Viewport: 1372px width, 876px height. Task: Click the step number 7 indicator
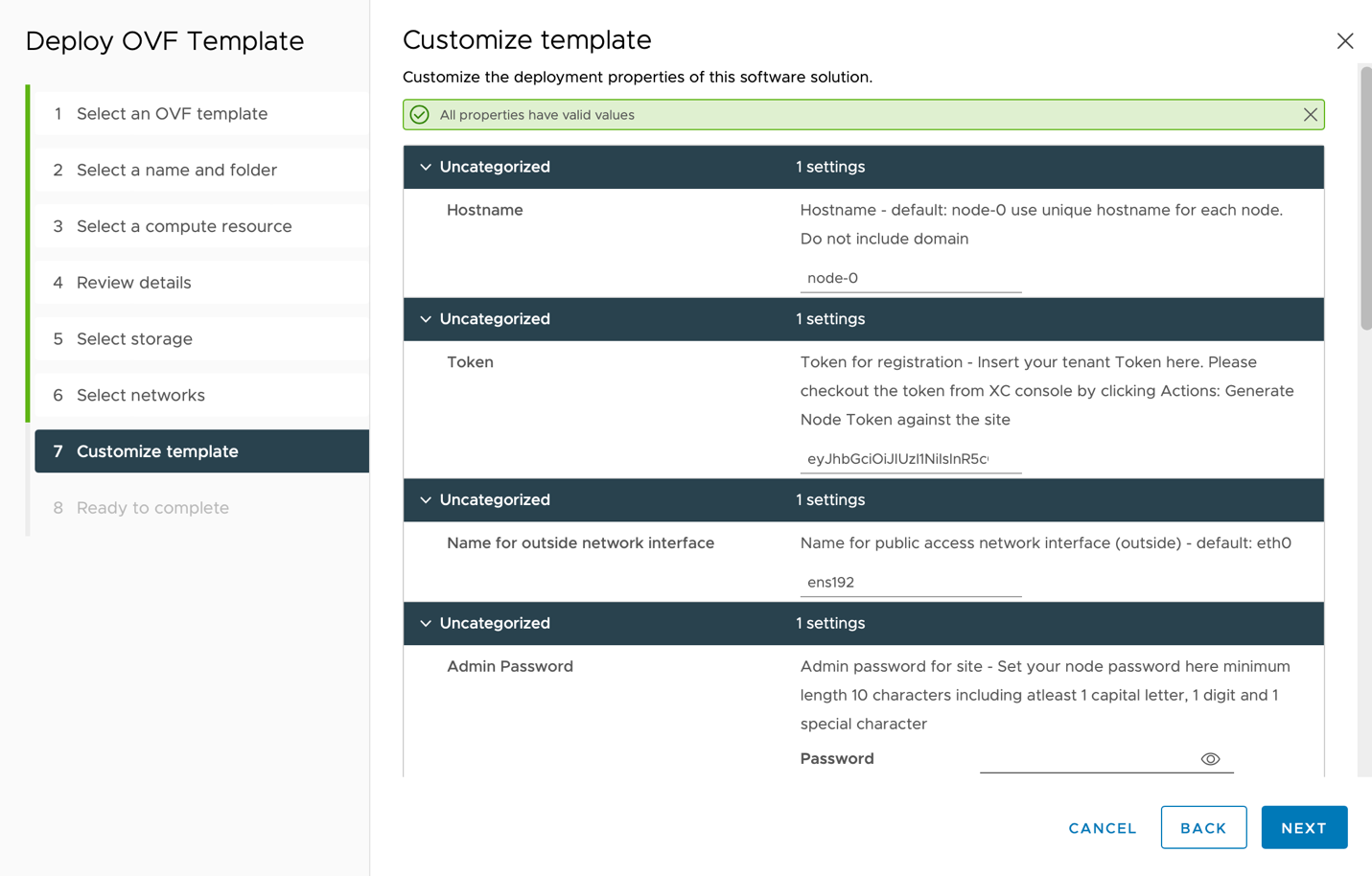58,451
